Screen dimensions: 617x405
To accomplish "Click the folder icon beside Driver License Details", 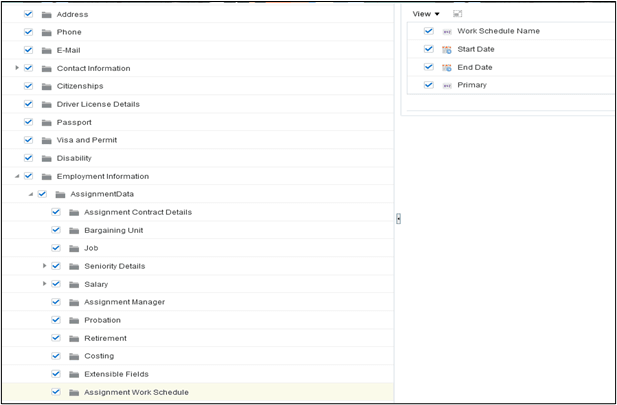I will click(47, 104).
